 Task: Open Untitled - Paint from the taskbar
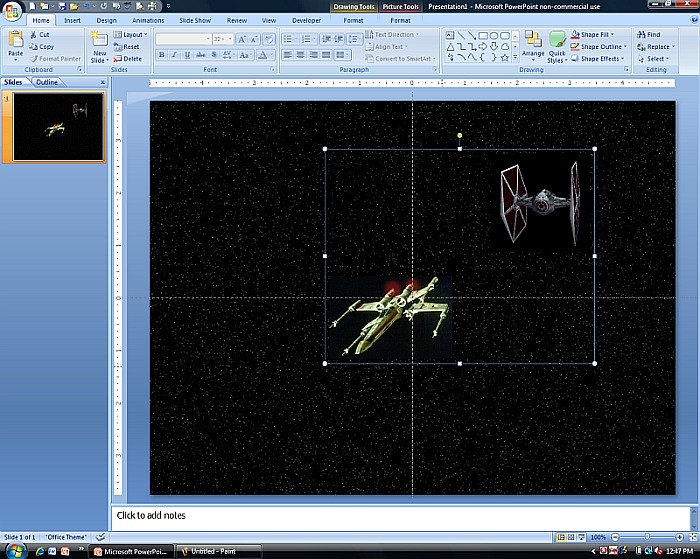213,551
